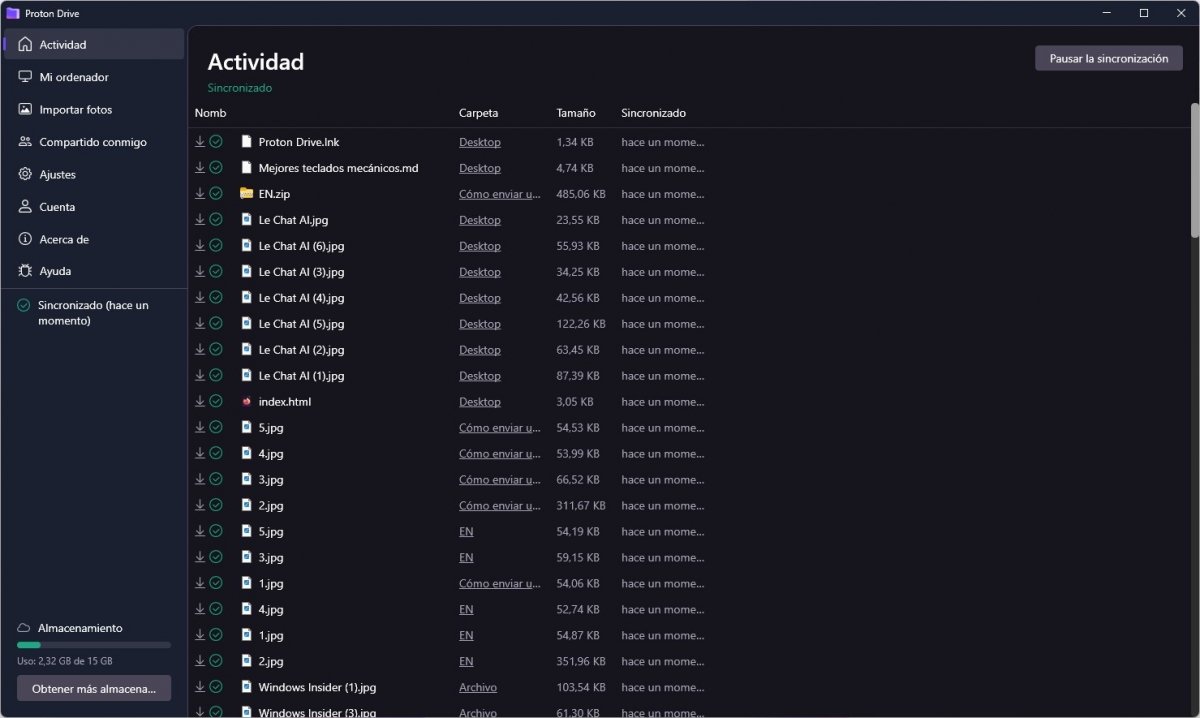Open Desktop folder link for index.html
The image size is (1200, 718).
(x=479, y=402)
